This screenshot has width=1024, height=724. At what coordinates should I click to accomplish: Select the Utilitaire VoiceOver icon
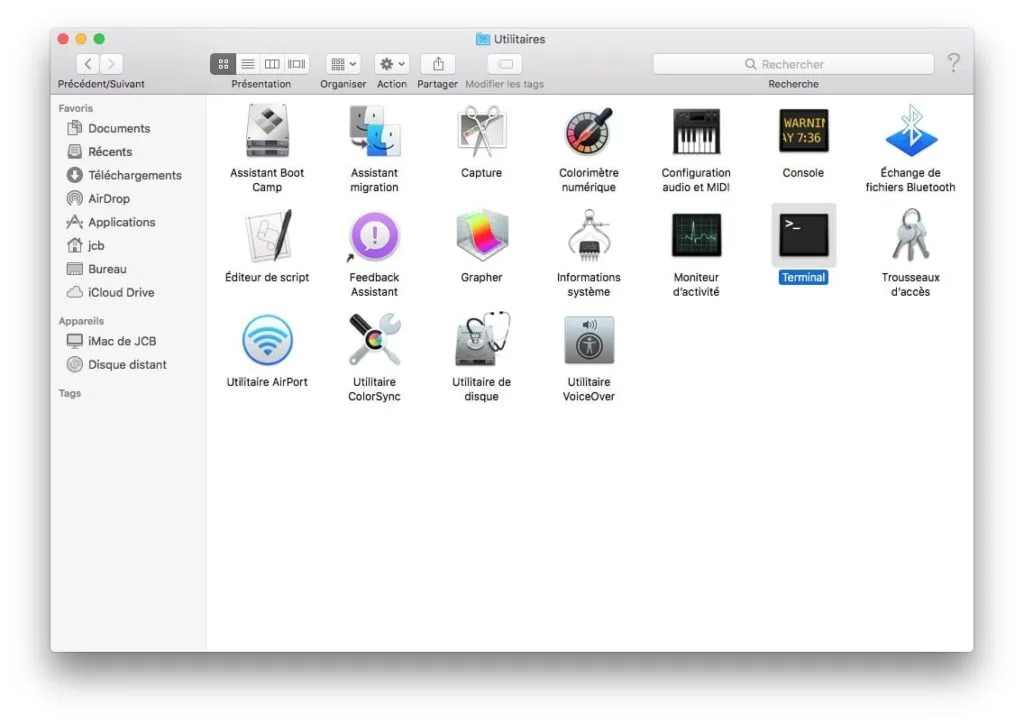(x=588, y=340)
